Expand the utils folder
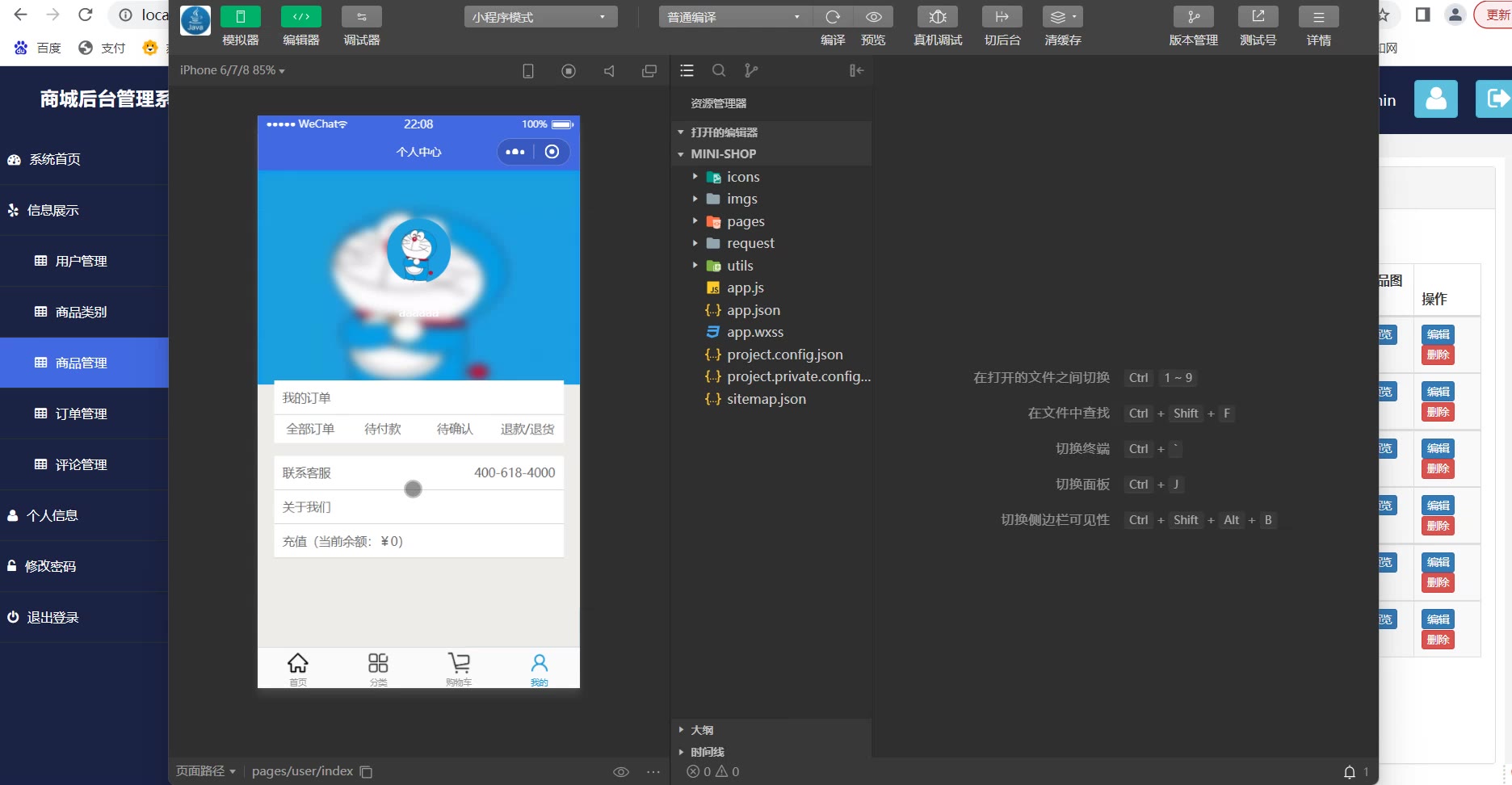 (771, 266)
